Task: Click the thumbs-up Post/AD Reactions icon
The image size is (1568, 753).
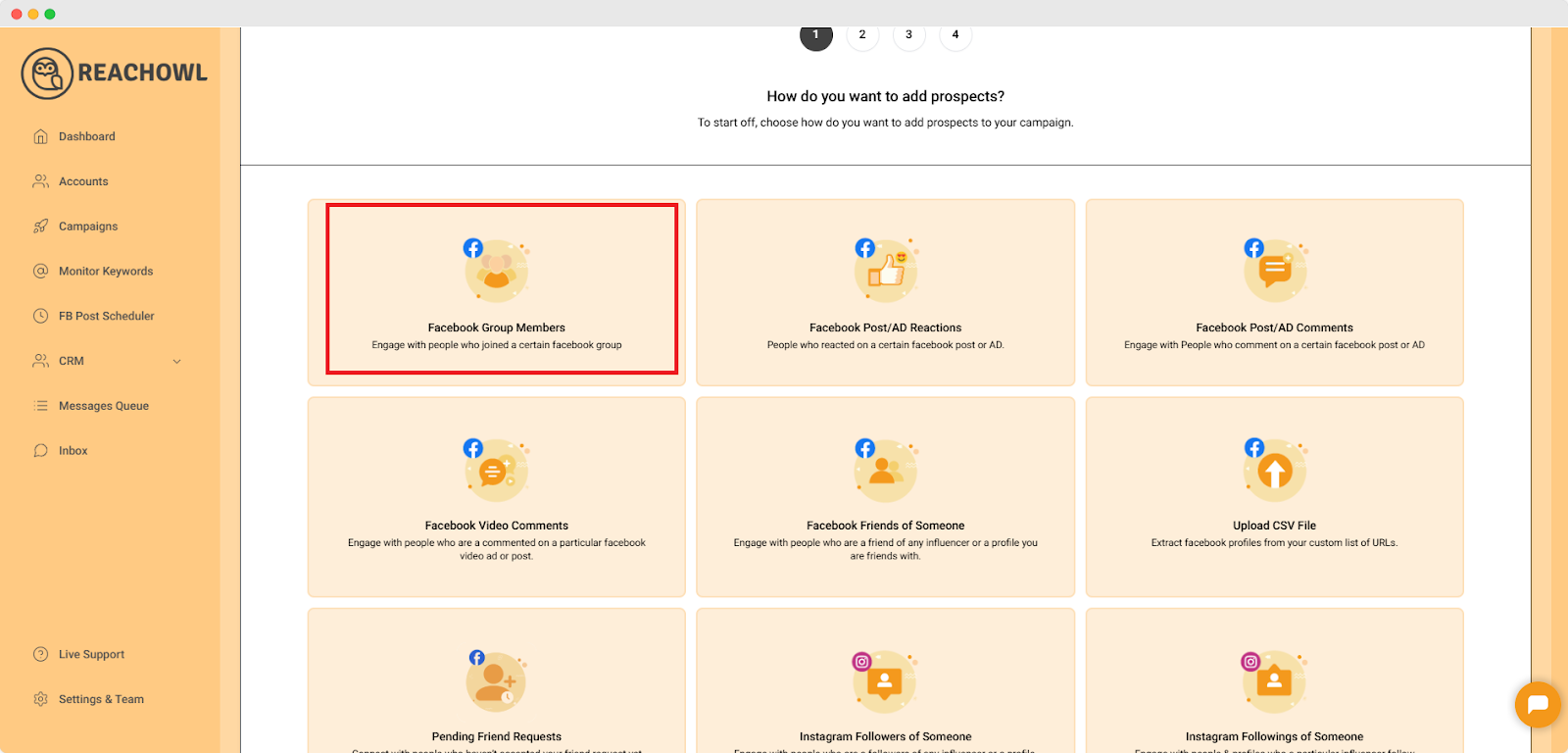Action: (x=886, y=270)
